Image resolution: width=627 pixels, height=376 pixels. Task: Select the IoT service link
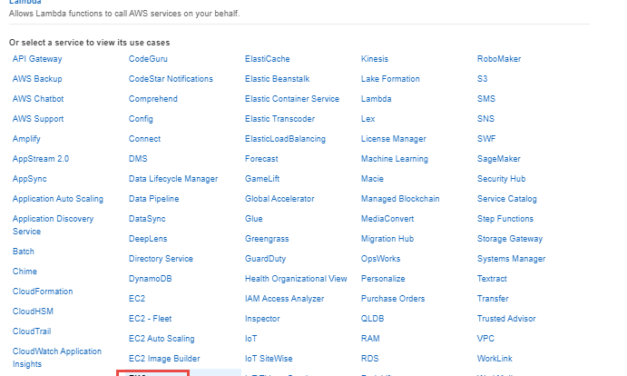click(x=251, y=339)
